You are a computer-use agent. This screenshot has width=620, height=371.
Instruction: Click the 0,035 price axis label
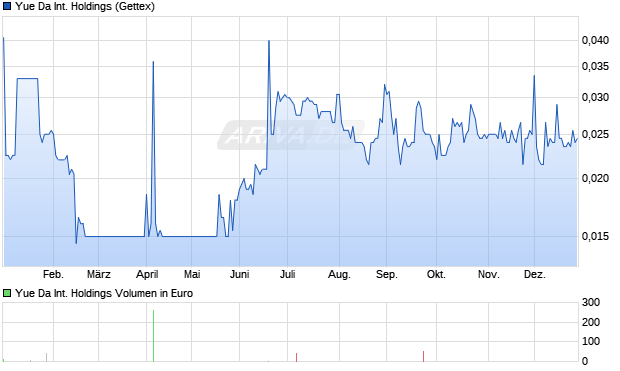pyautogui.click(x=595, y=66)
